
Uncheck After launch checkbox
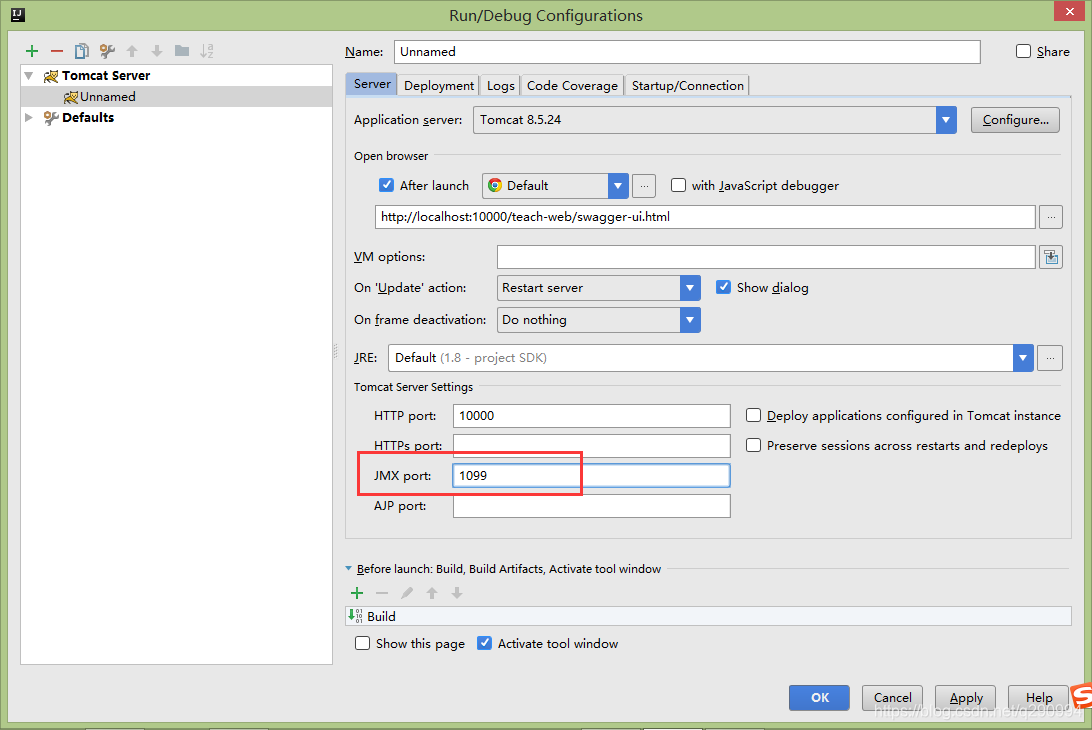pos(387,185)
